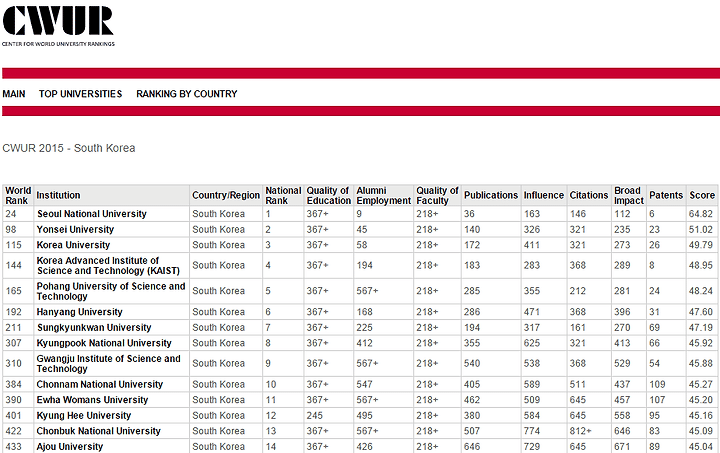
Task: Open Chonbuk National University link
Action: pos(99,431)
